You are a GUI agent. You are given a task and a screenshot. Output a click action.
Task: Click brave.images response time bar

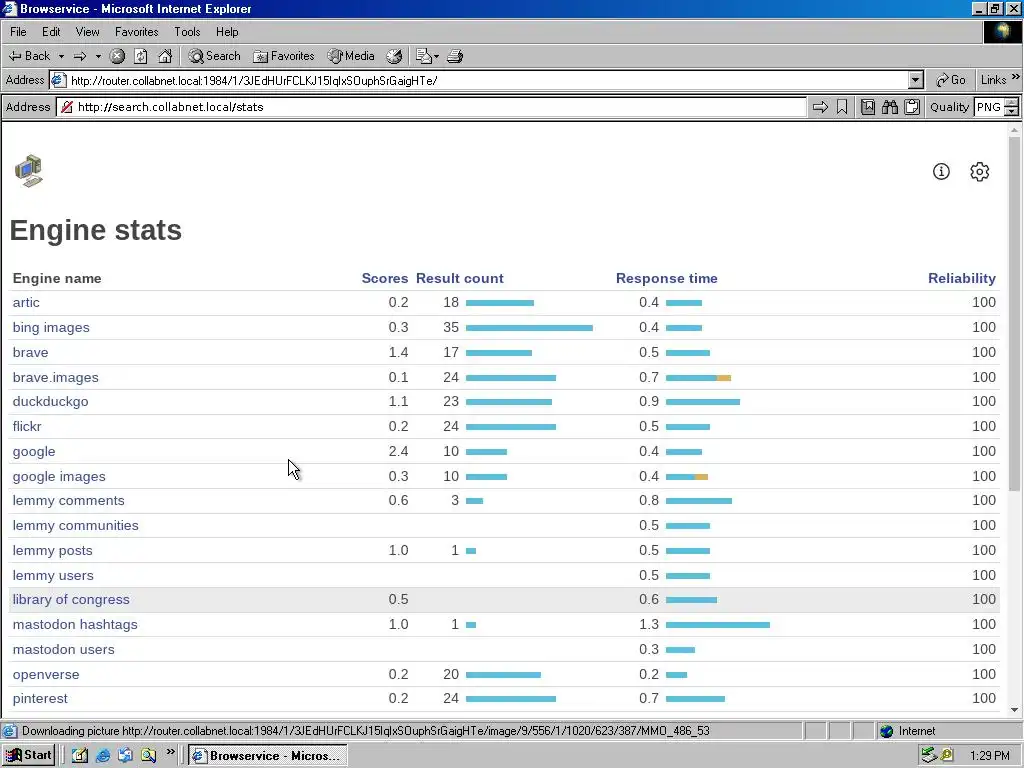point(698,377)
